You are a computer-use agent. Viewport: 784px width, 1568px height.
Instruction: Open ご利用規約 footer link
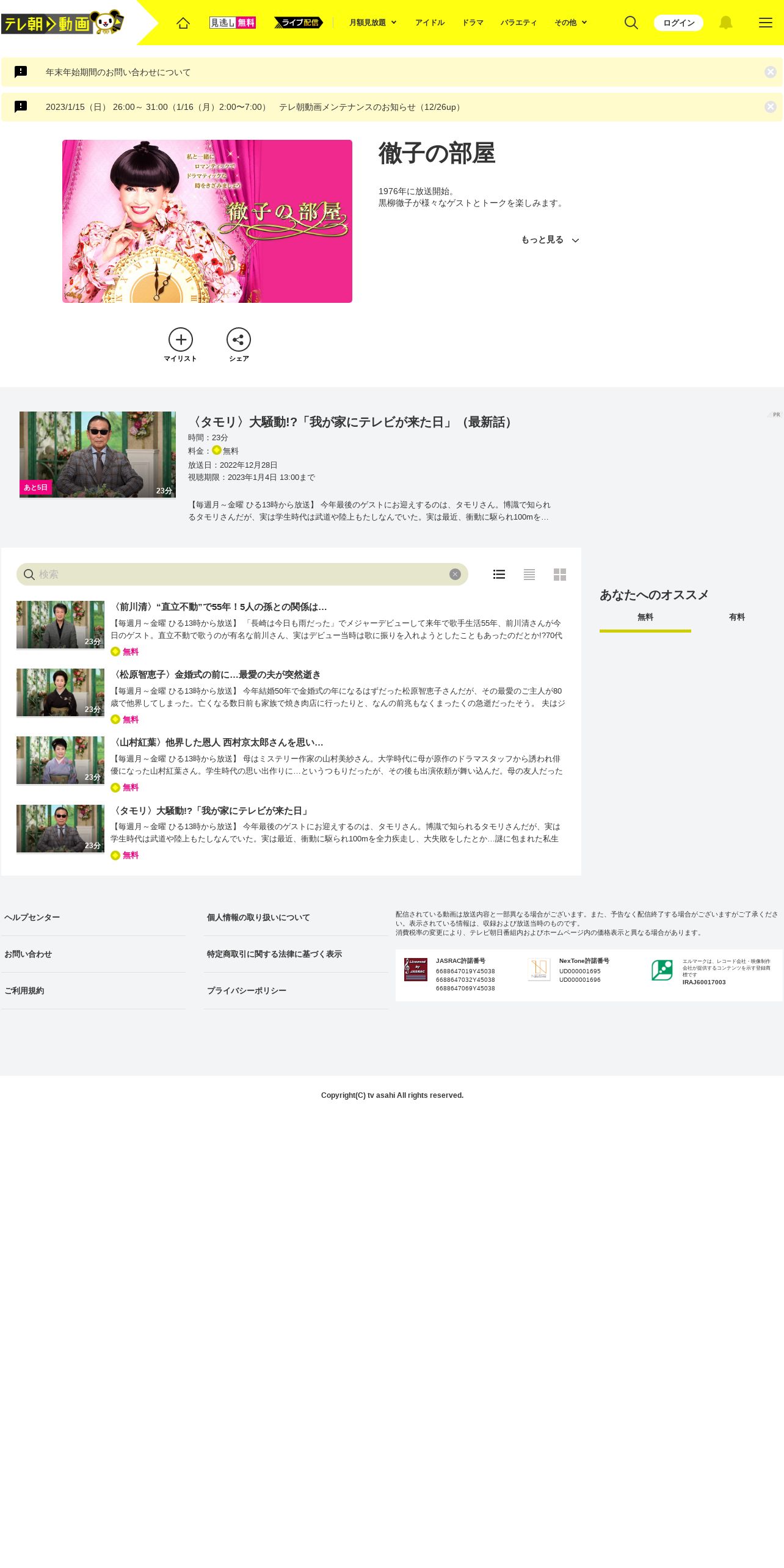point(24,991)
